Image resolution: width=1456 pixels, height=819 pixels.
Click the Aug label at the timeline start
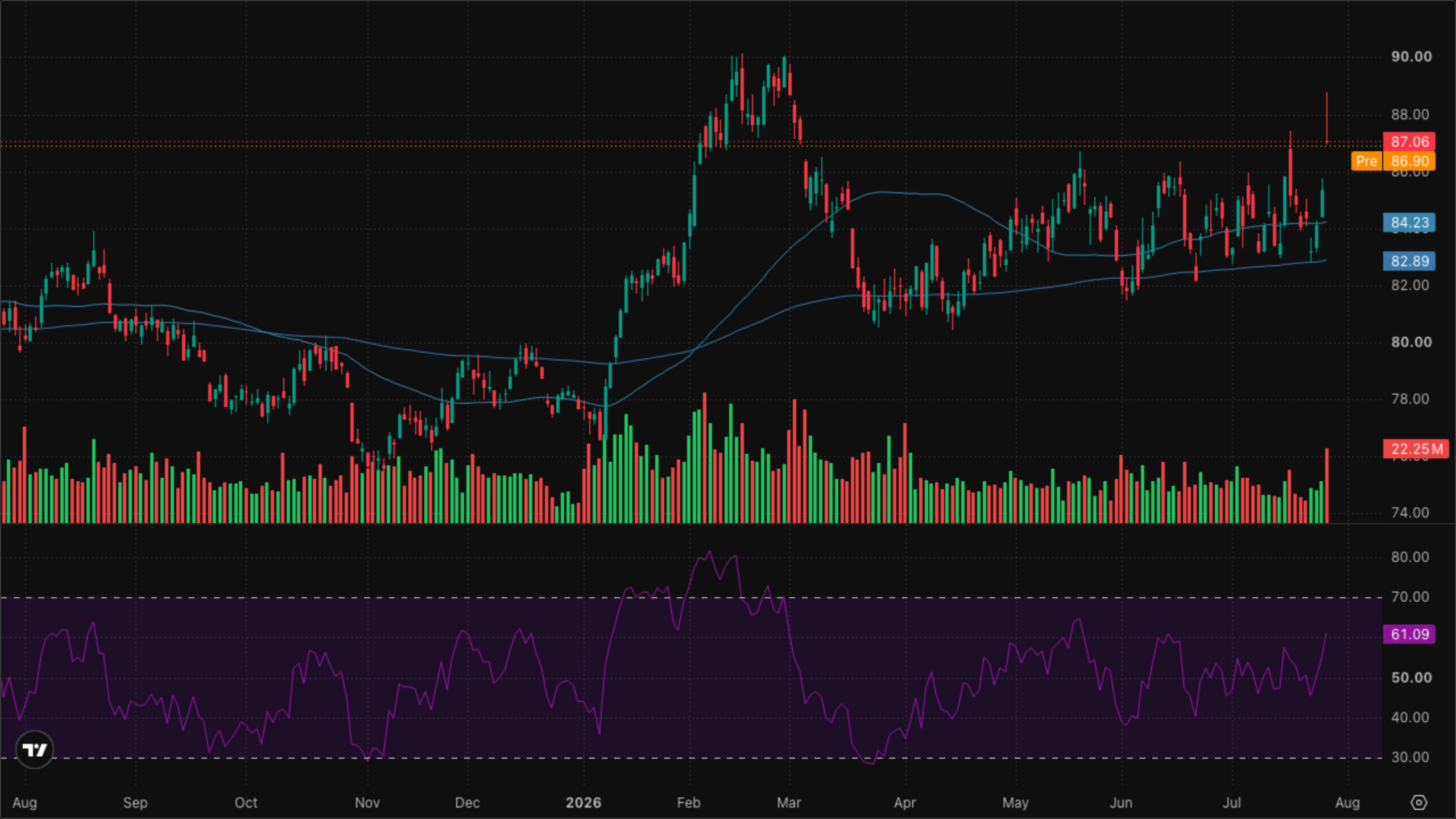click(24, 803)
